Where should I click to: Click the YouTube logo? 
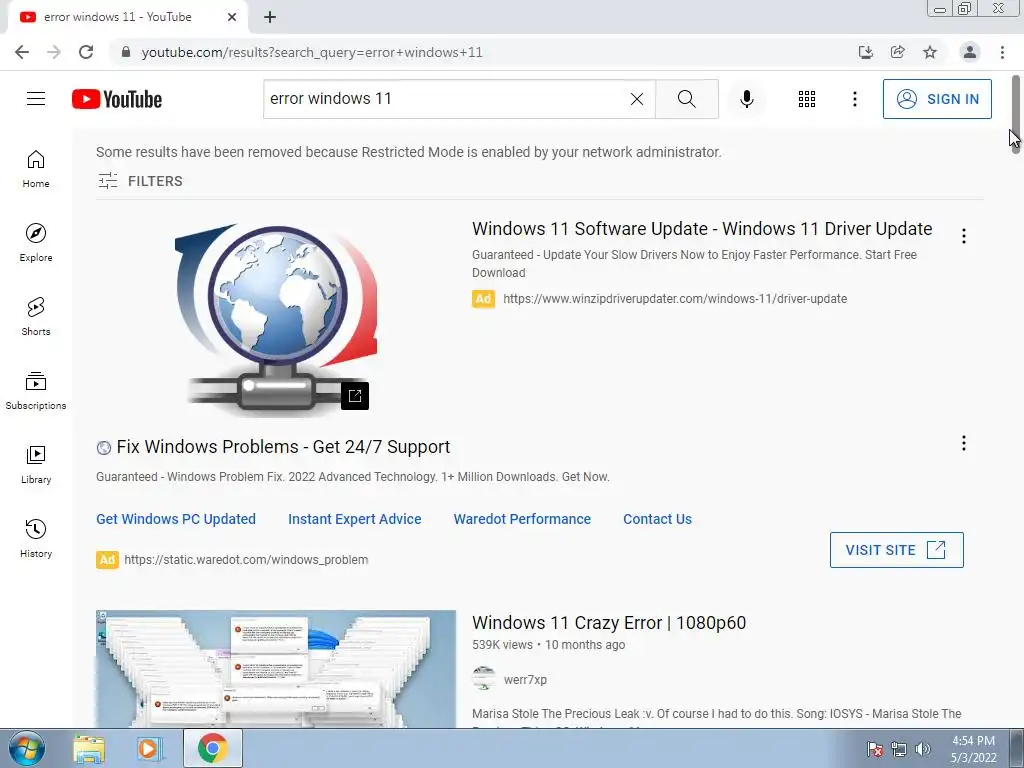click(x=117, y=99)
